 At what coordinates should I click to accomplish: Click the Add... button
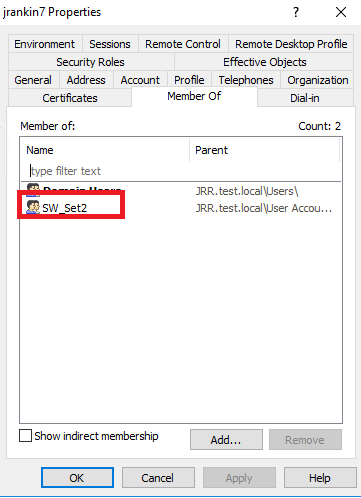click(226, 440)
